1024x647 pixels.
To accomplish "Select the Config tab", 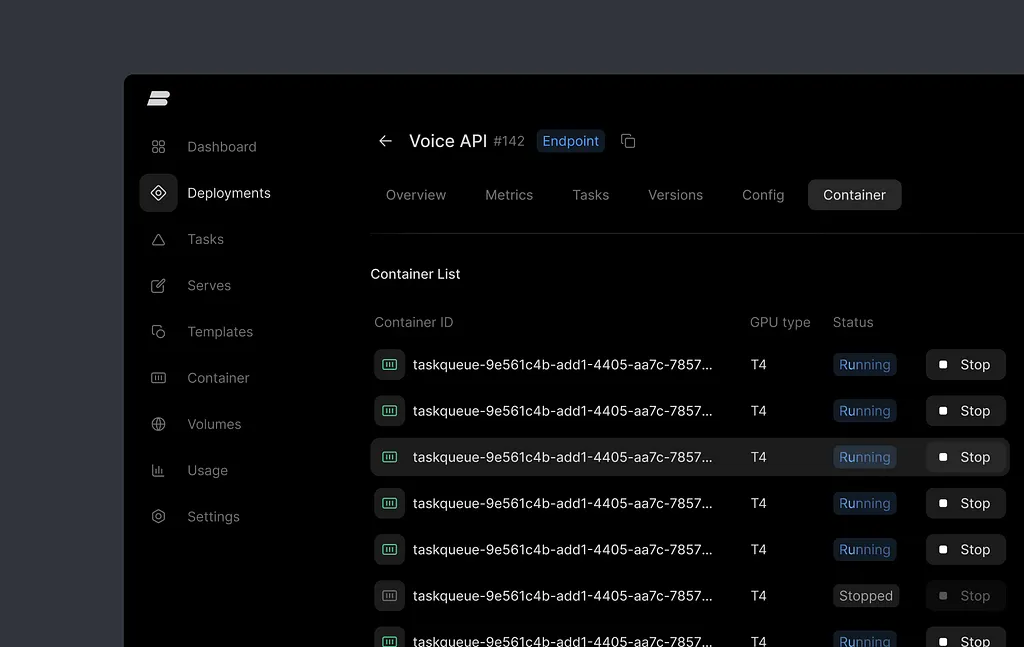I will pos(763,195).
